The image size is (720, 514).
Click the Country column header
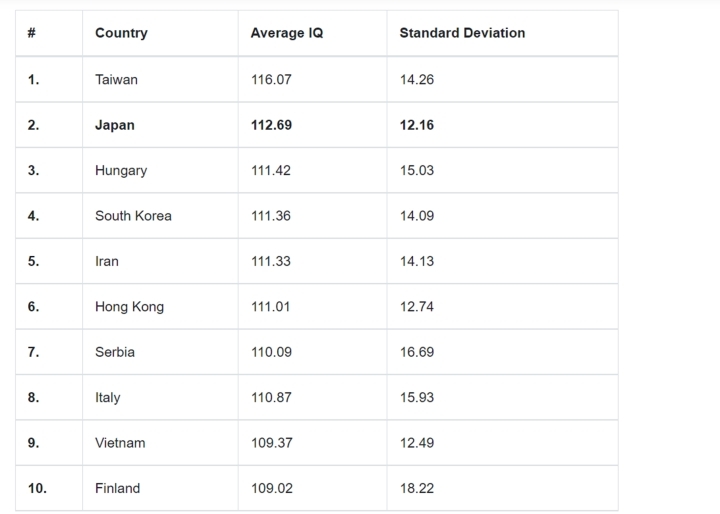121,33
